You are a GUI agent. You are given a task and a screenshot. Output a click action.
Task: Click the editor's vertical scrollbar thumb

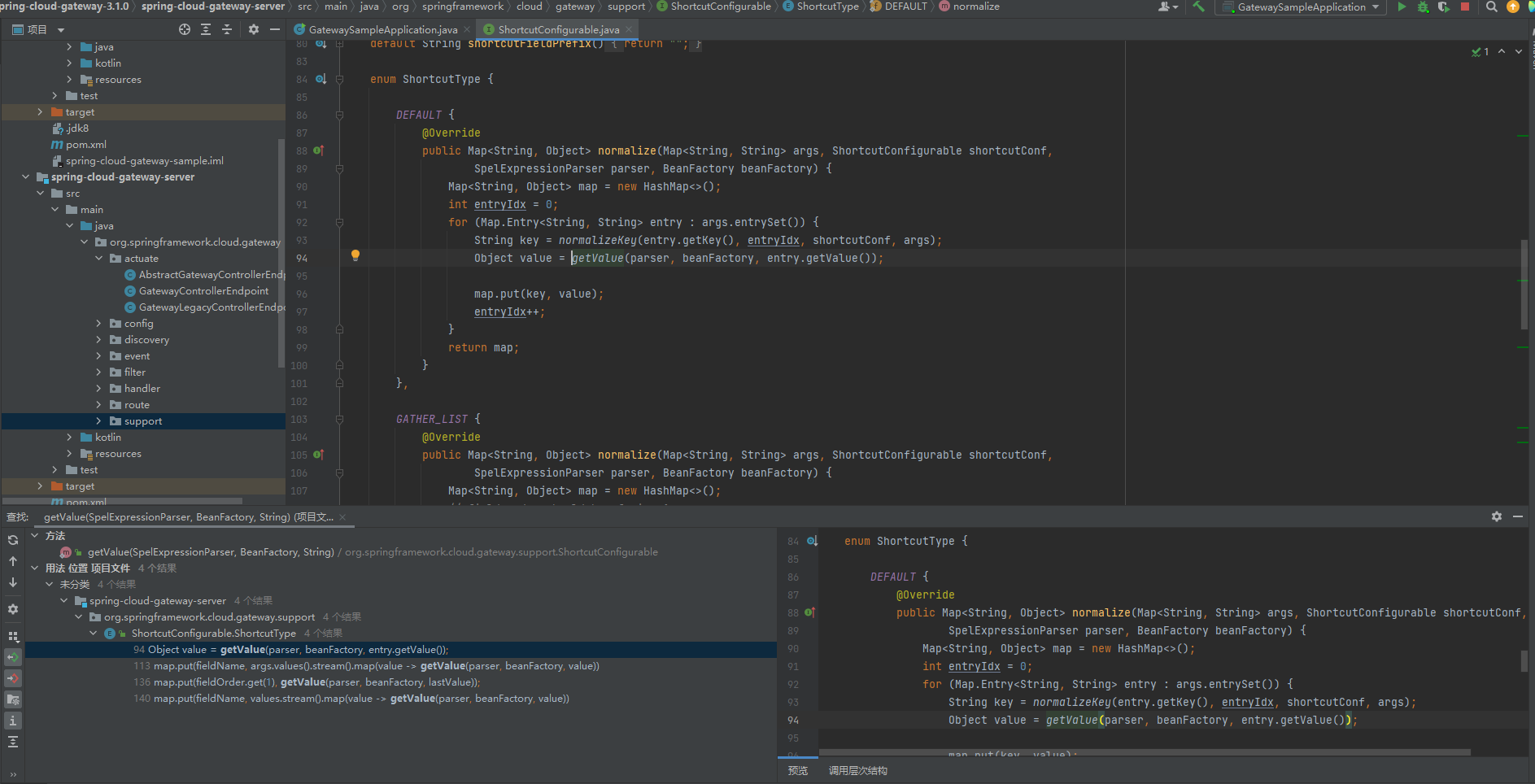tap(1524, 285)
